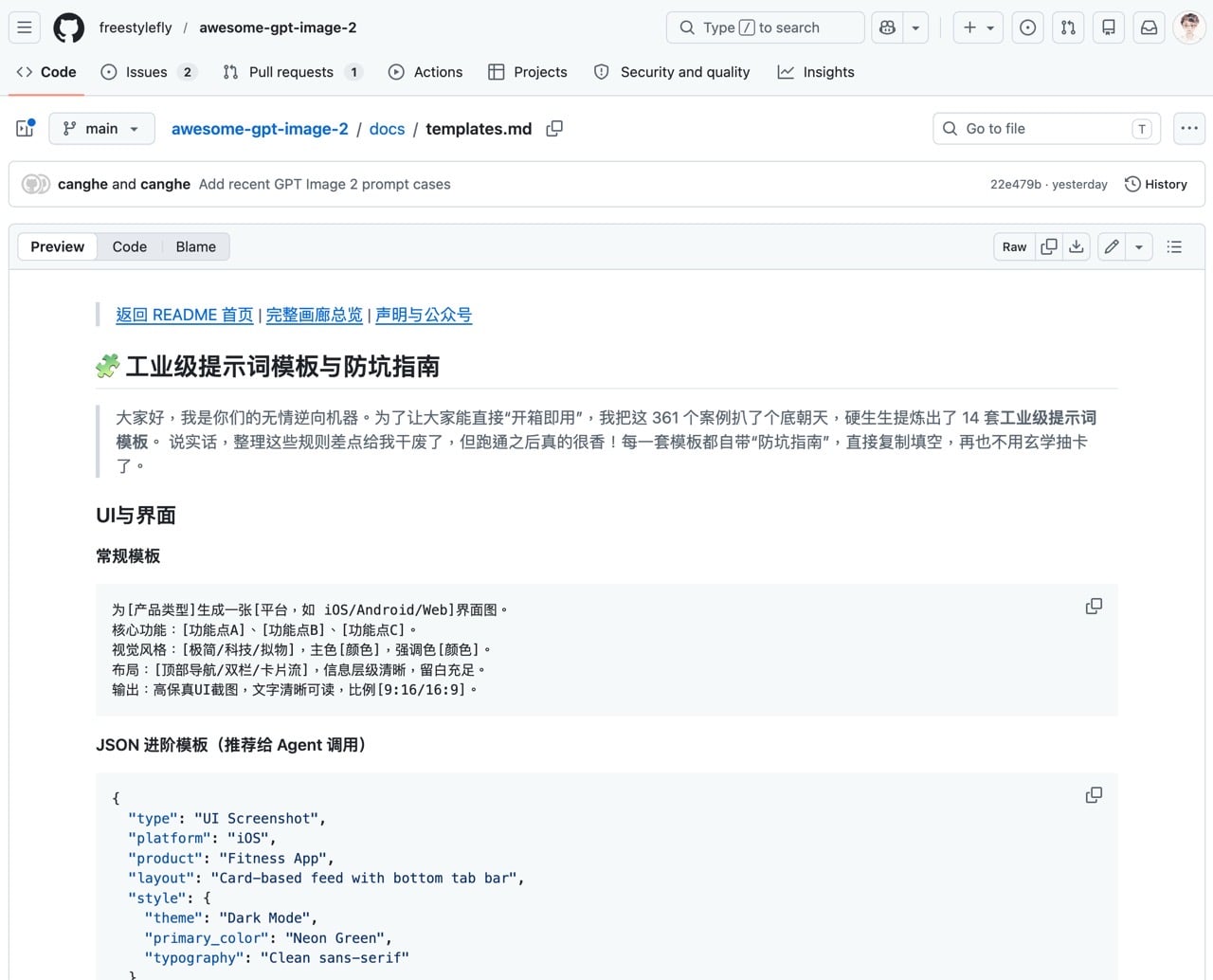This screenshot has width=1213, height=980.
Task: Open the hamburger navigation menu
Action: coord(25,27)
